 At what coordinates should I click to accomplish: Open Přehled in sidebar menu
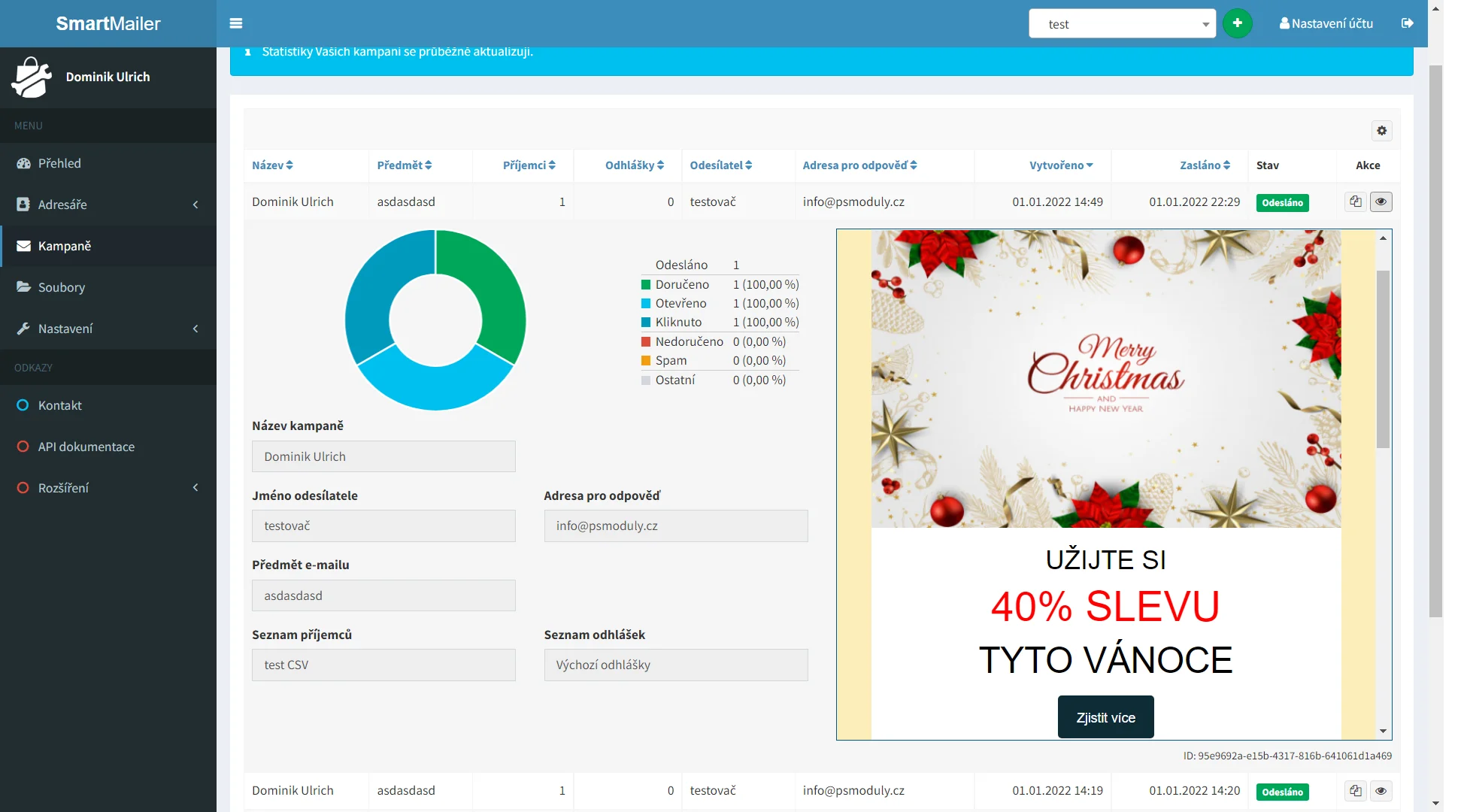tap(59, 163)
